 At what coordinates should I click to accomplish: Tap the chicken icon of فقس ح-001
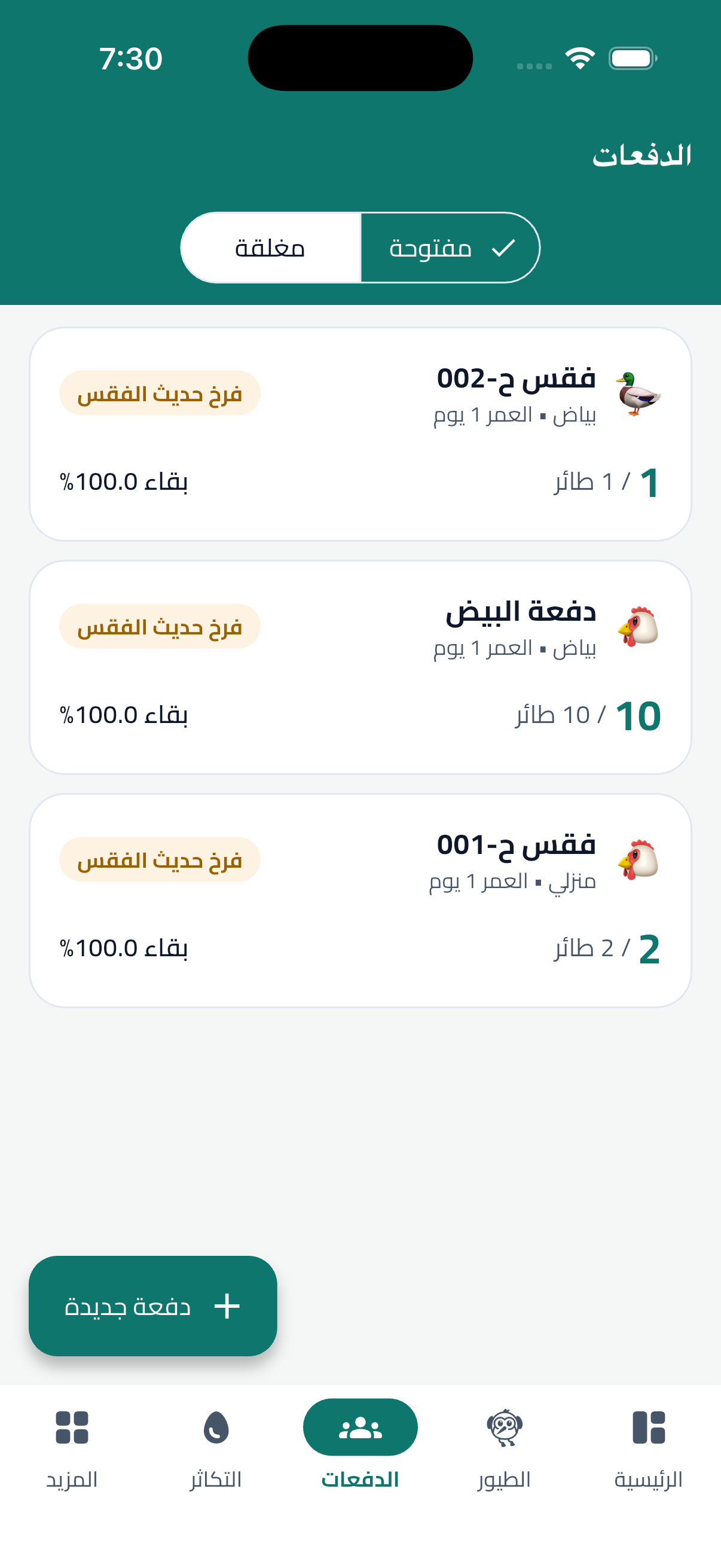pyautogui.click(x=638, y=859)
